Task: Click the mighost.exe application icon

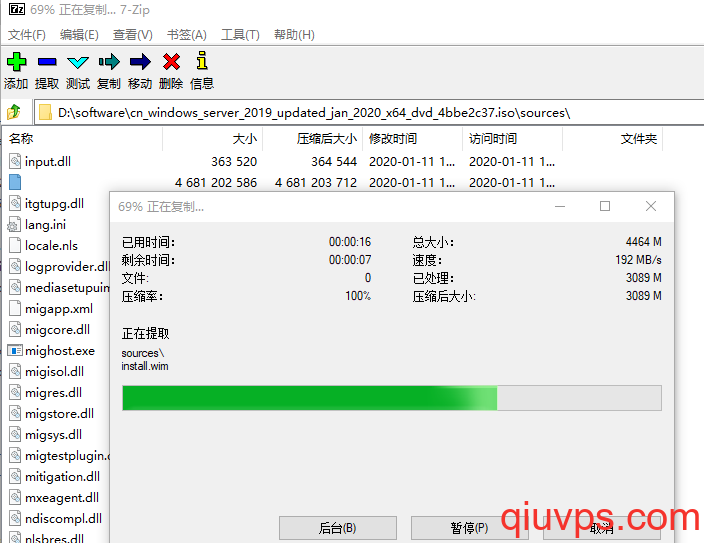Action: pos(15,351)
